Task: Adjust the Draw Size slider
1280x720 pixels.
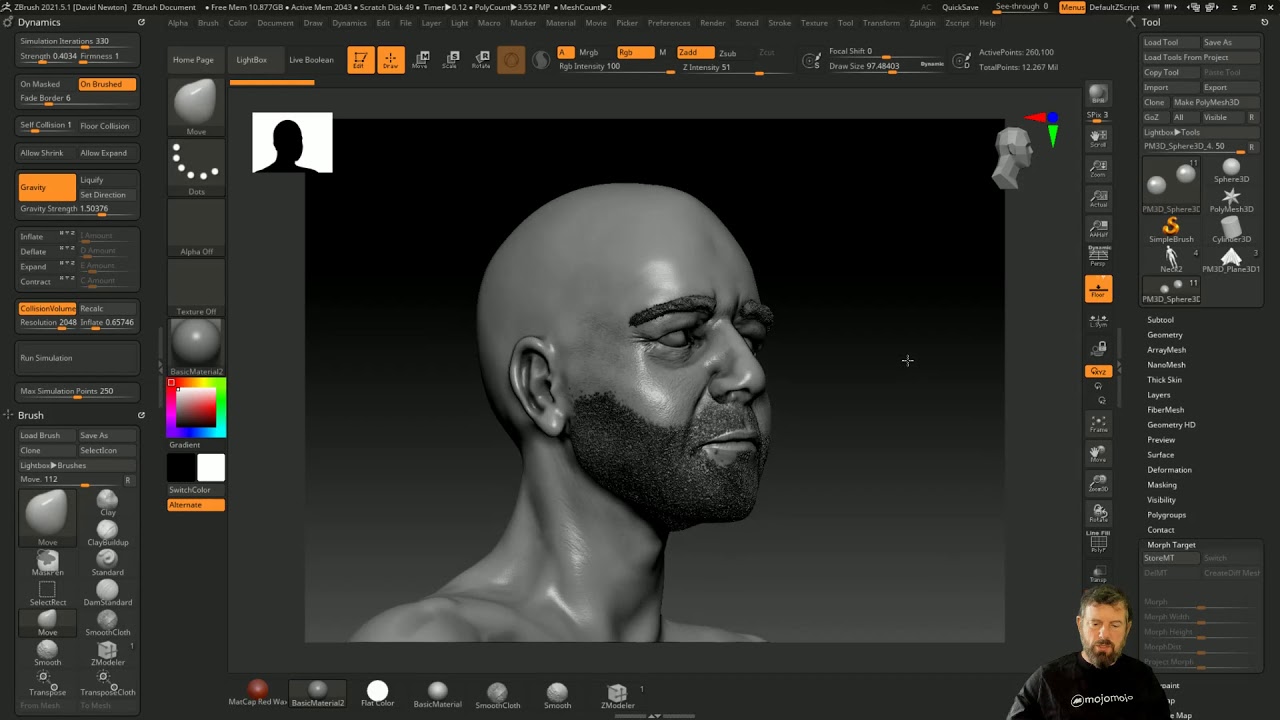Action: click(886, 66)
